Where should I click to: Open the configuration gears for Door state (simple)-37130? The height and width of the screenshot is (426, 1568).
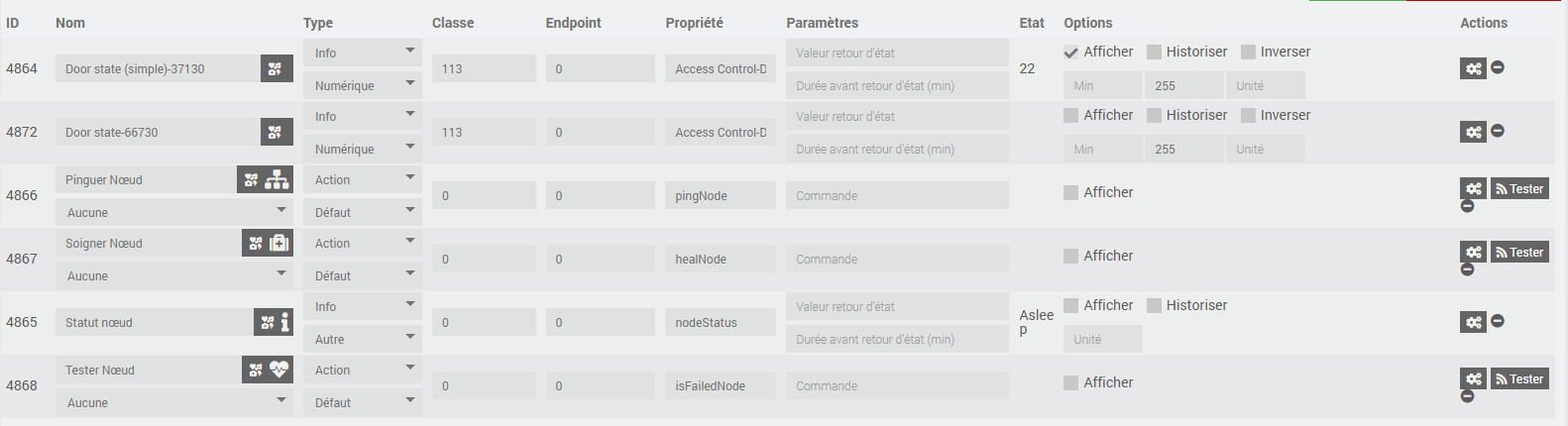tap(1473, 68)
